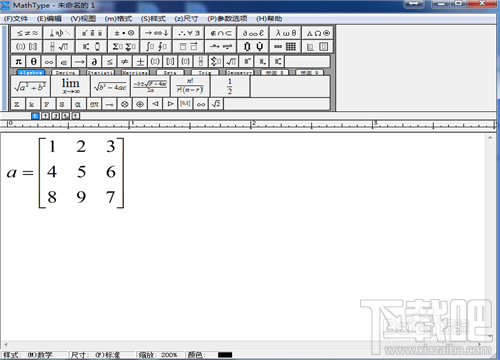The width and height of the screenshot is (500, 360).
Task: Insert the lim x to infinity expression
Action: [x=70, y=86]
